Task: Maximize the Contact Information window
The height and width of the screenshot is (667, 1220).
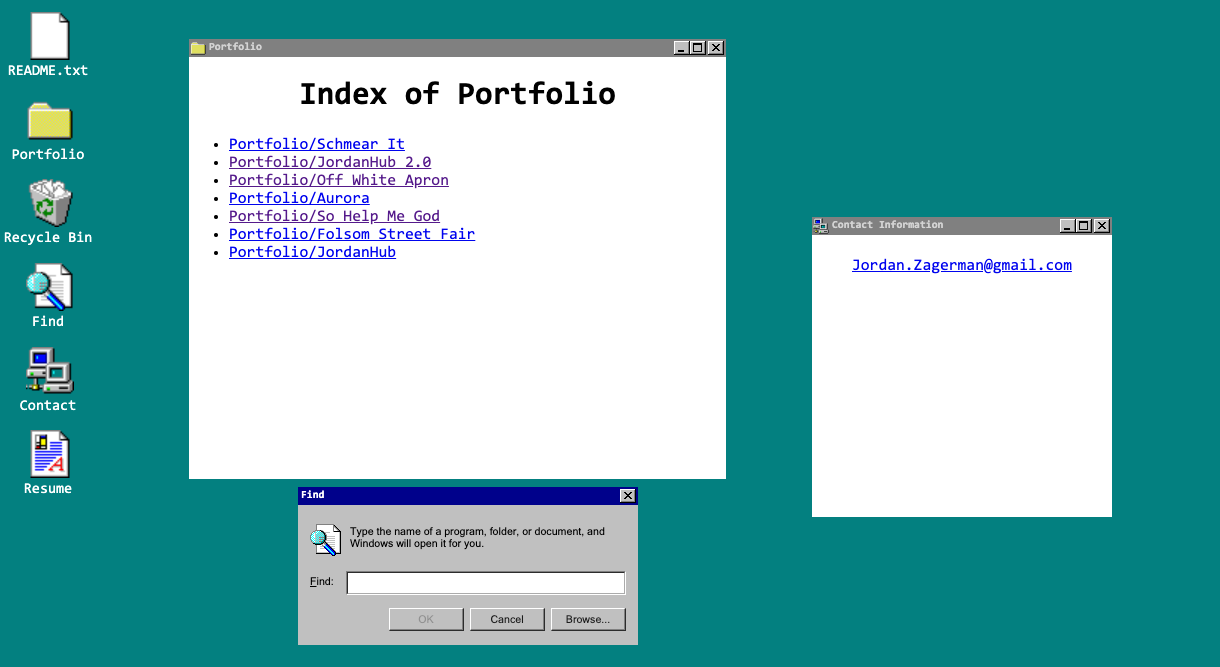Action: click(x=1083, y=226)
